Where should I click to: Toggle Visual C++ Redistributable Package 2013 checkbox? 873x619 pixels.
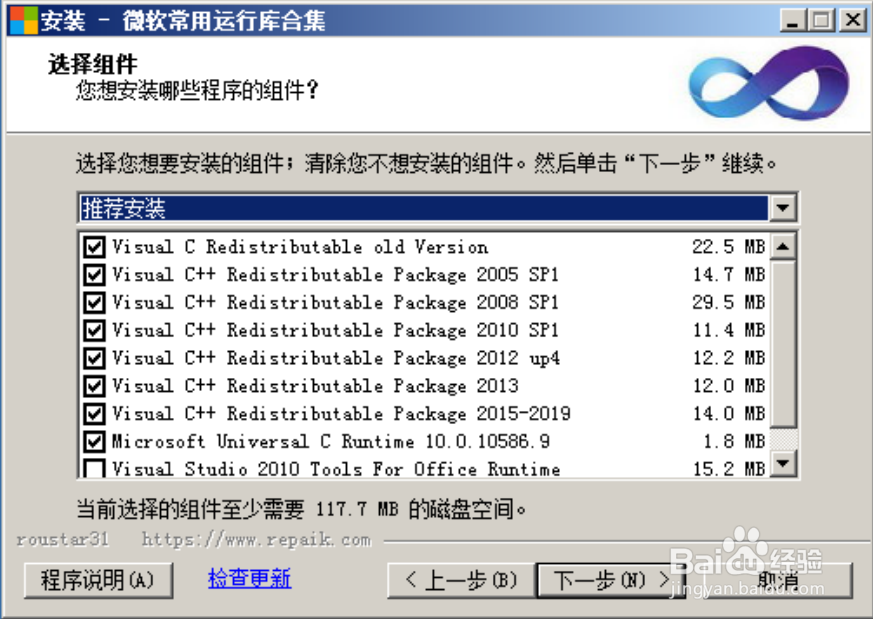coord(94,386)
